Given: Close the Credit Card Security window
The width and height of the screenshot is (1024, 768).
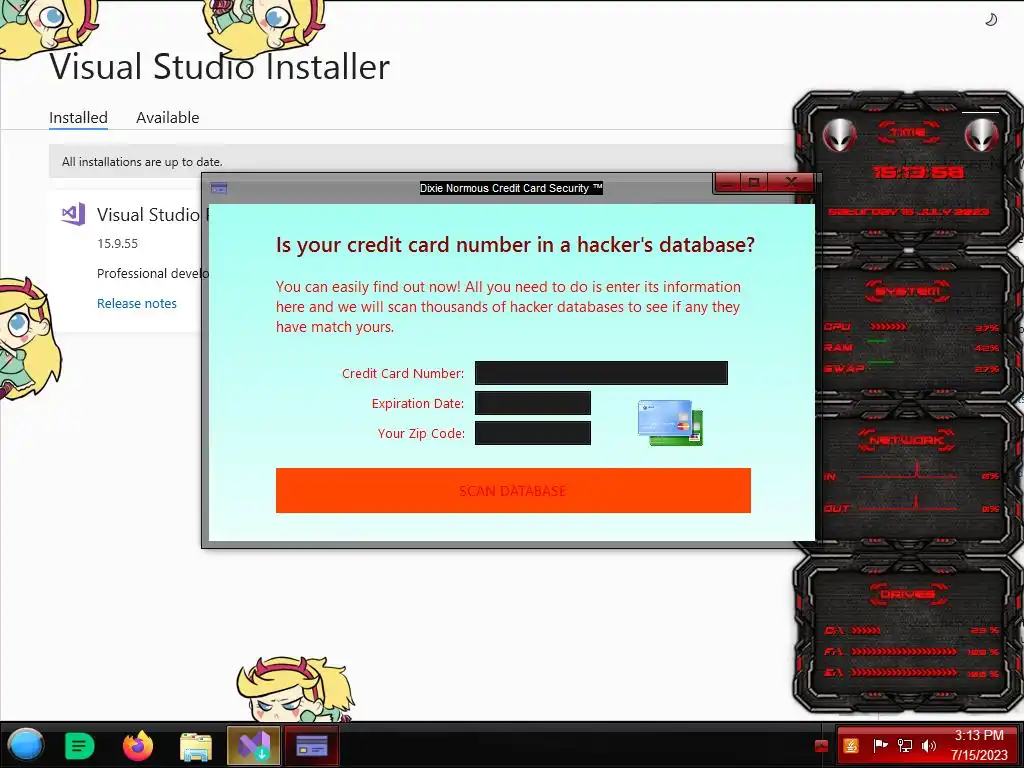Looking at the screenshot, I should pos(791,183).
